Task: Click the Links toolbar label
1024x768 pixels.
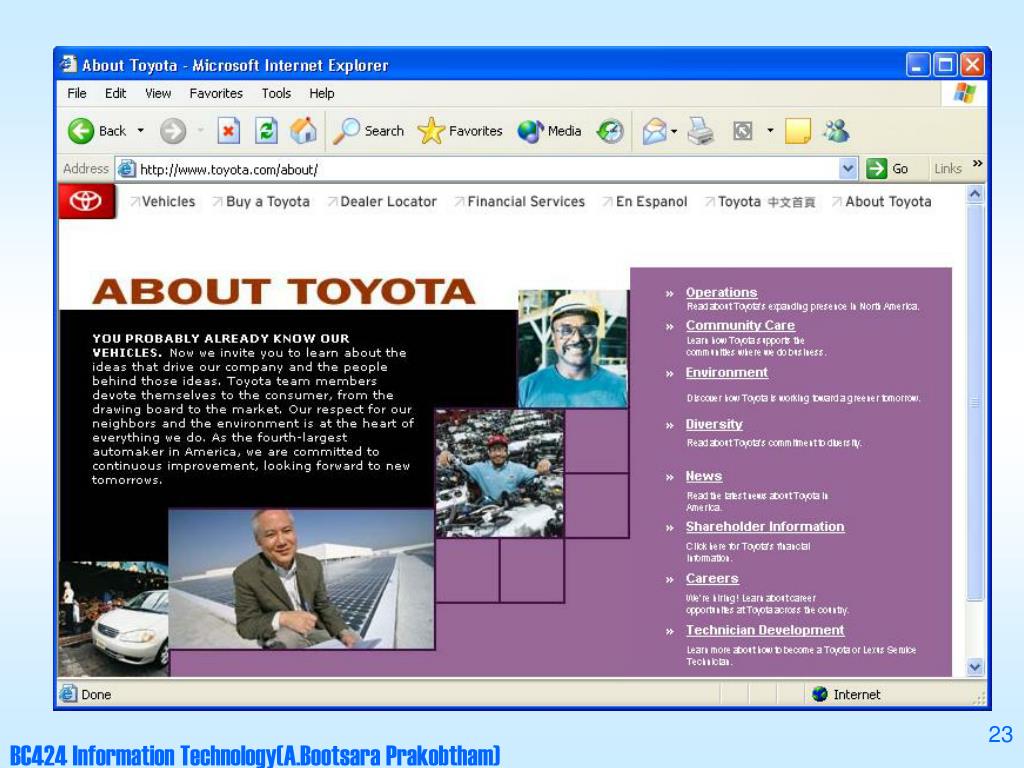Action: [948, 168]
